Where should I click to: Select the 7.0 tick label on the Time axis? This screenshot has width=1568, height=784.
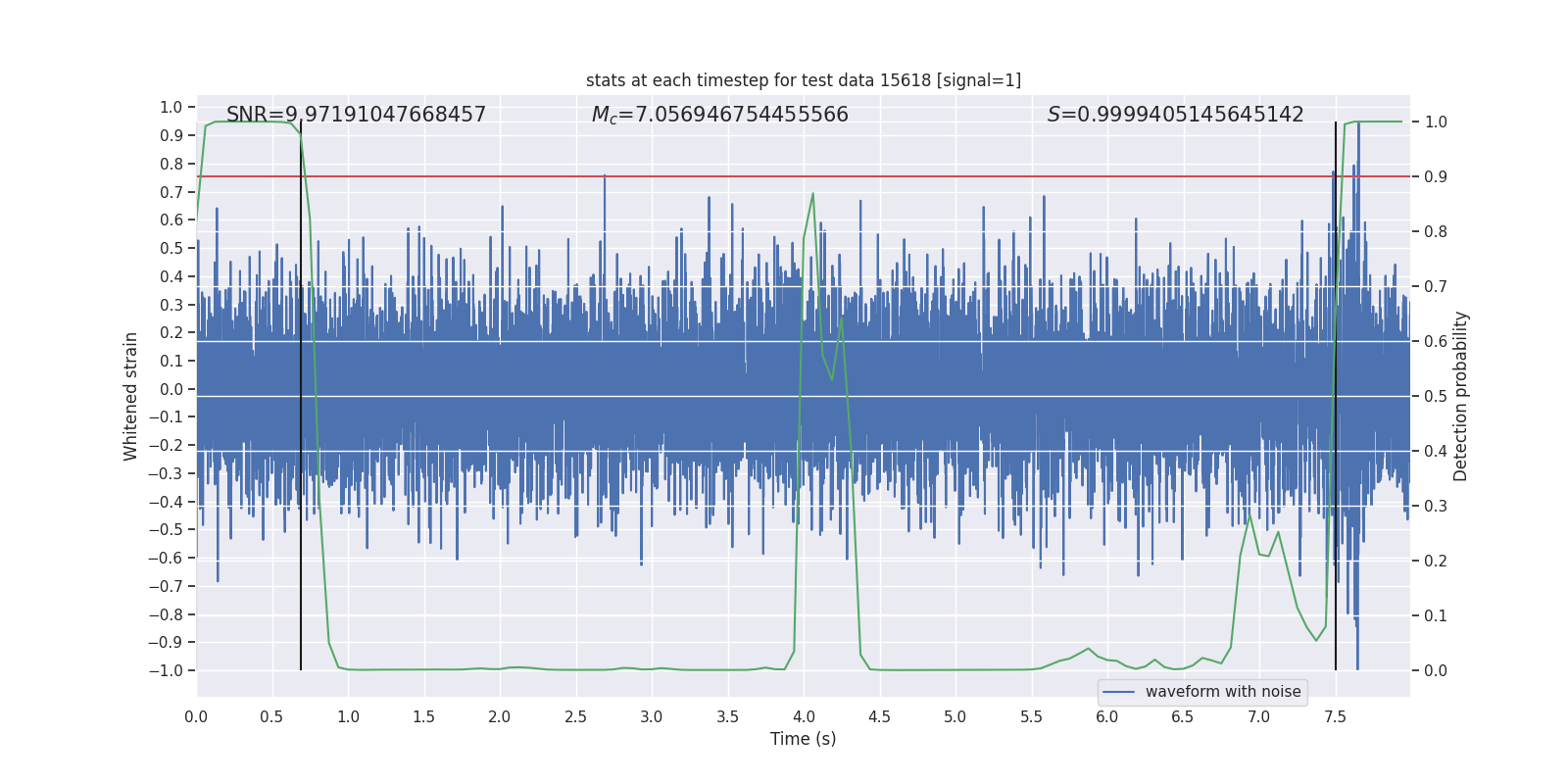pyautogui.click(x=1259, y=716)
